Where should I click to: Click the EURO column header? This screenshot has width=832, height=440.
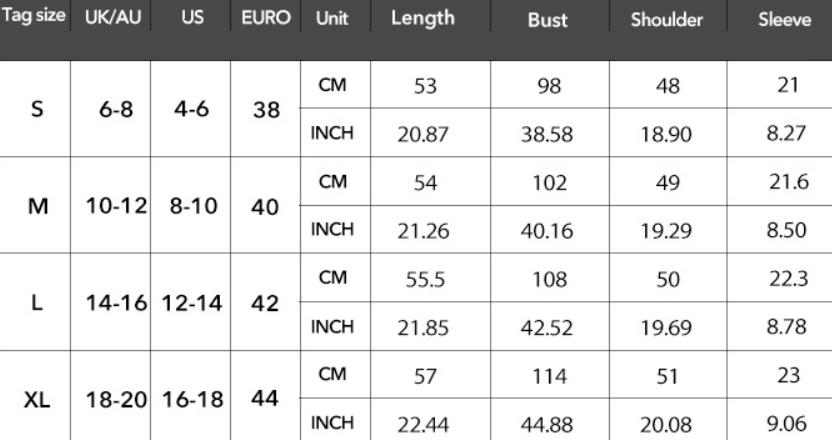265,18
